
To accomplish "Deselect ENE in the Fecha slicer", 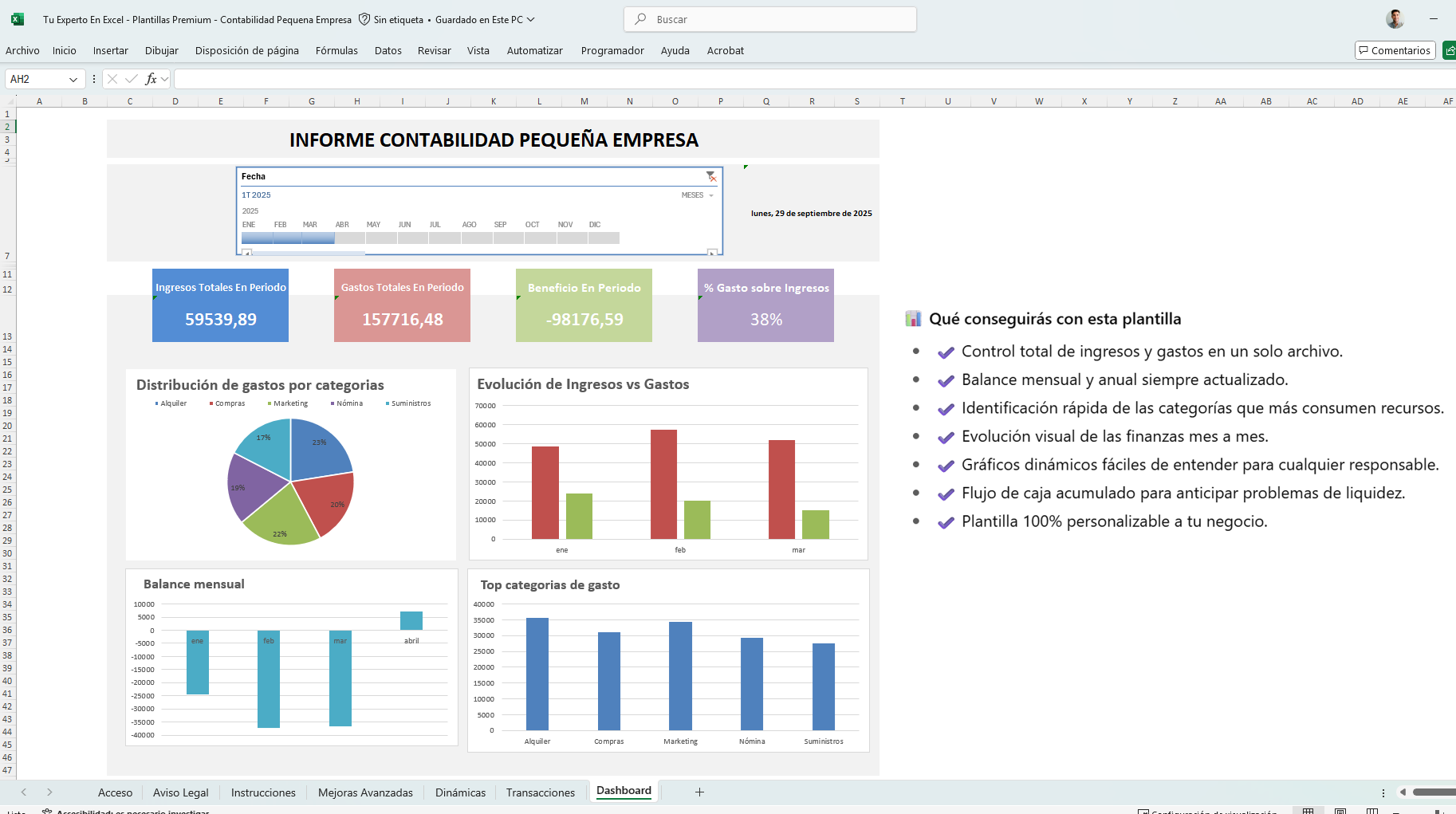I will [x=257, y=237].
